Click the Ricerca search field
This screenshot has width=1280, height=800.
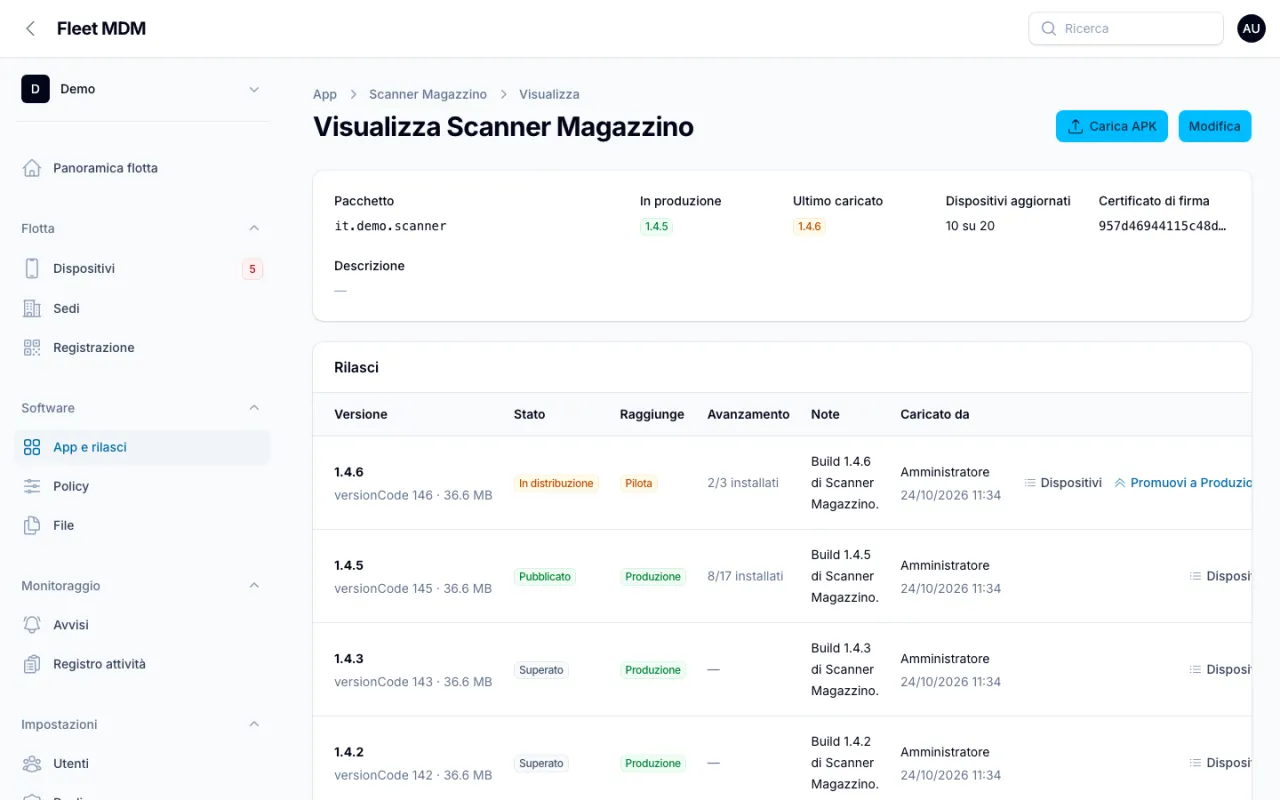pyautogui.click(x=1126, y=29)
